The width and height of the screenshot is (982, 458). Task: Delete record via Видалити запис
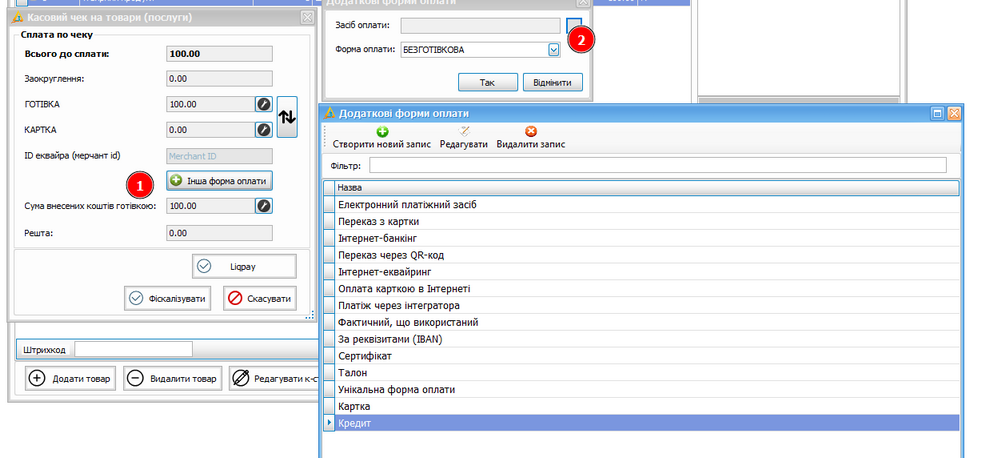click(x=531, y=138)
